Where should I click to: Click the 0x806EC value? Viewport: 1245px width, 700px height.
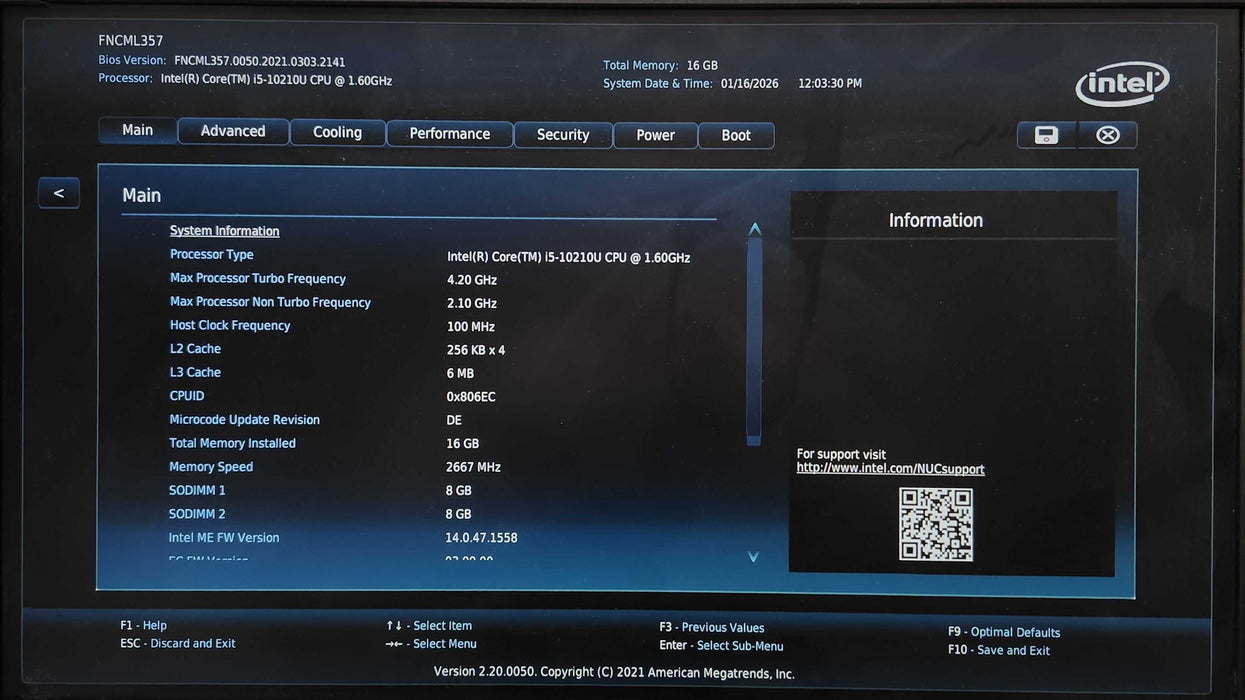click(471, 397)
